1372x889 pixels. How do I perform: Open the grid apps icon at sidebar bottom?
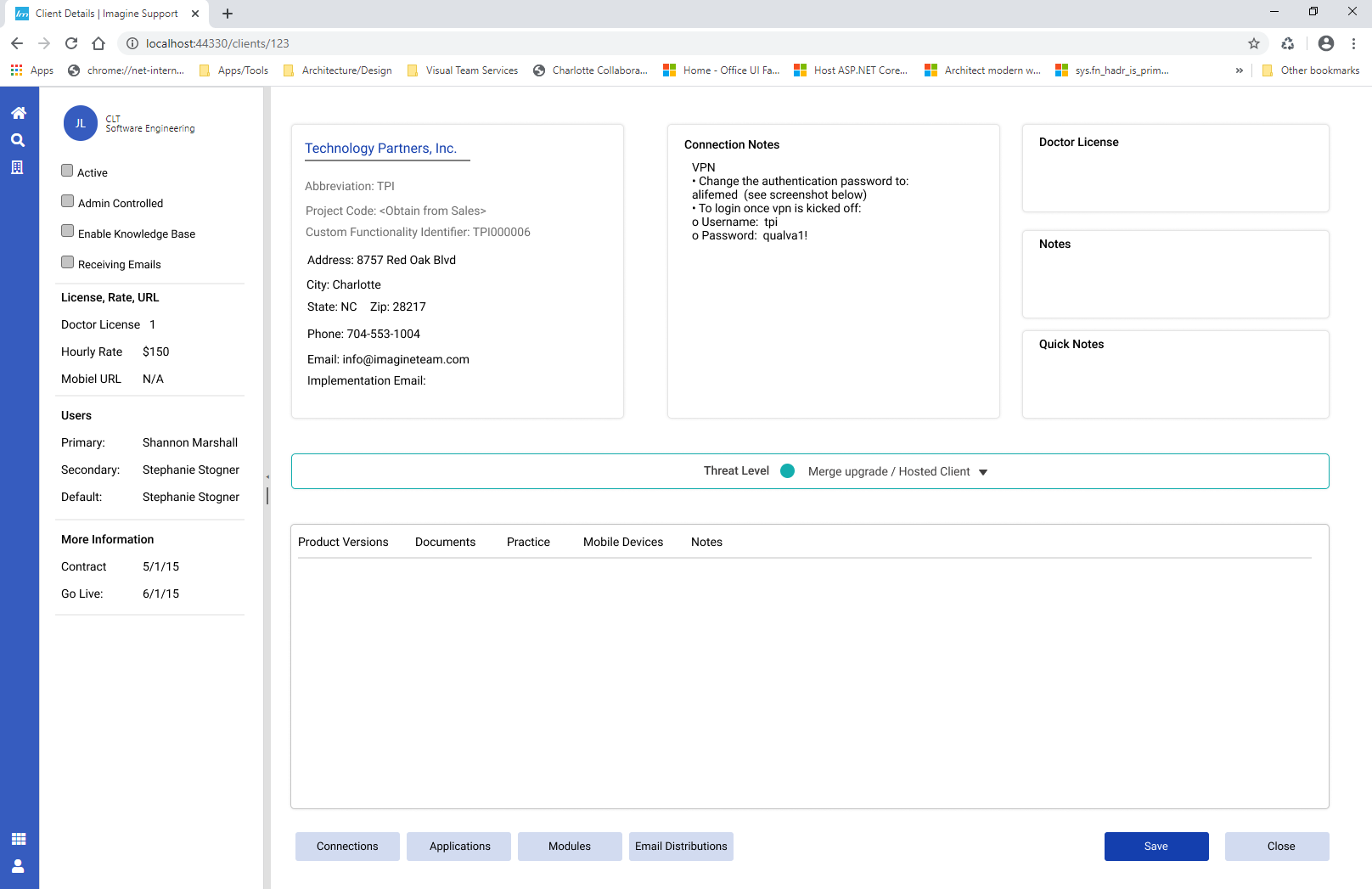click(x=19, y=839)
